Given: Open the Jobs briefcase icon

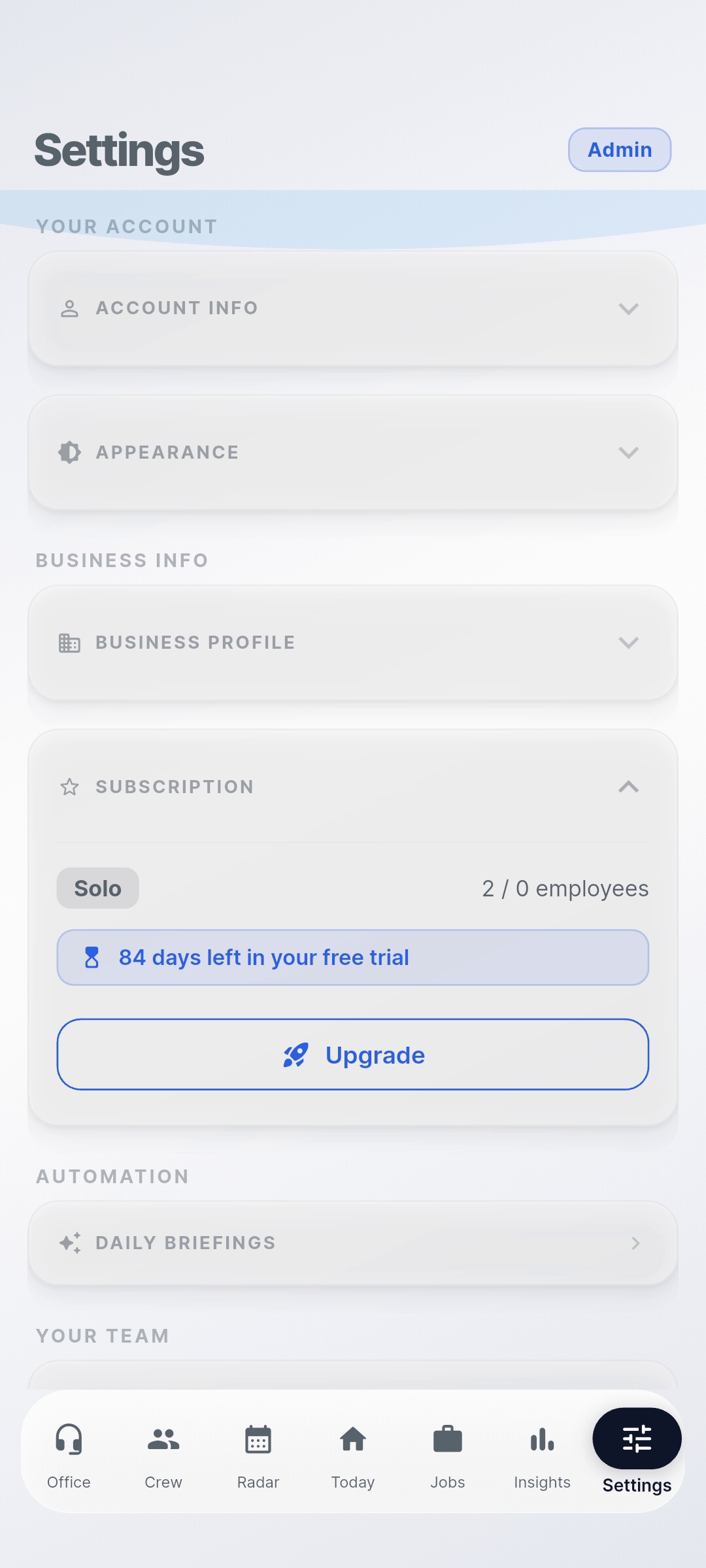Looking at the screenshot, I should click(x=448, y=1439).
